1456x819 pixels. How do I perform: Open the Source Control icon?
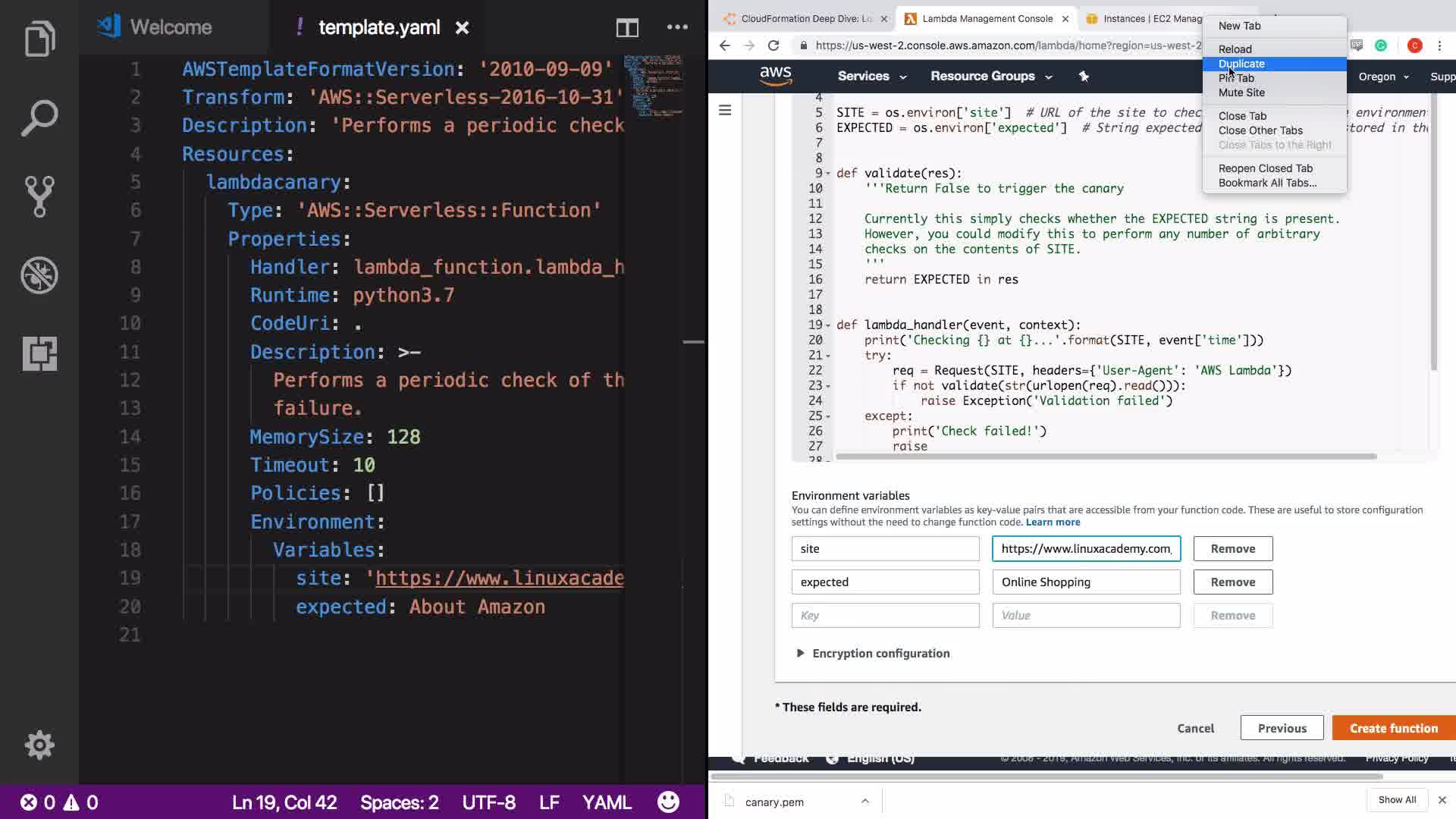click(x=39, y=196)
